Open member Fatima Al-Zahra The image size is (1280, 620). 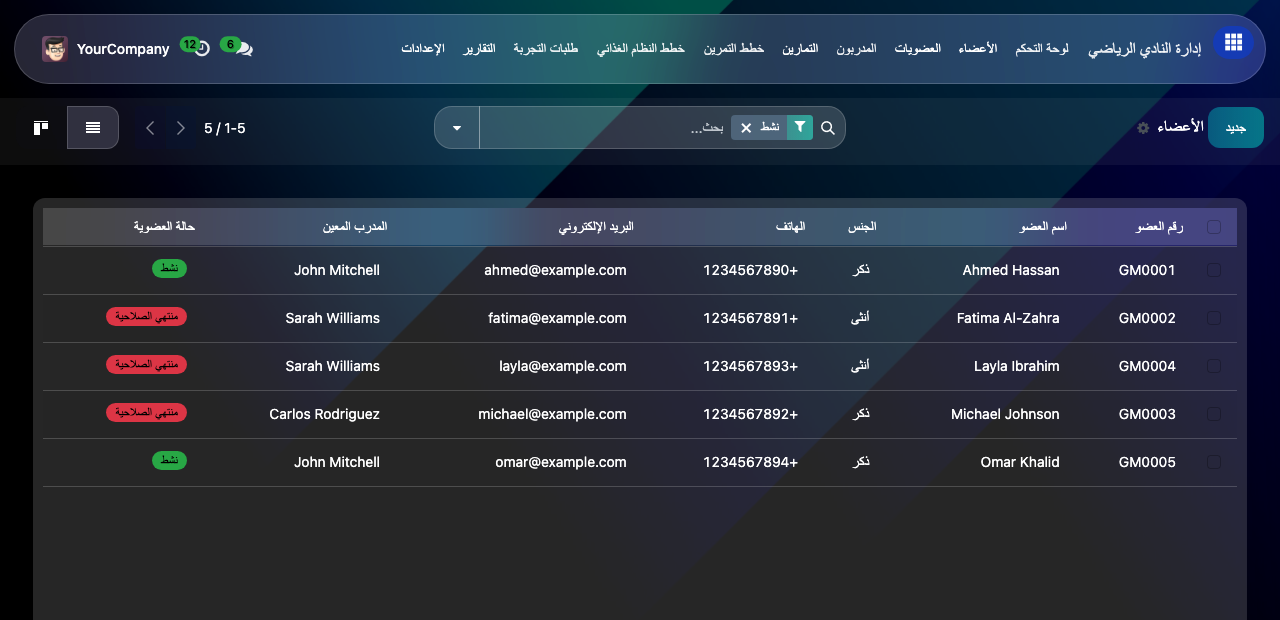(1008, 318)
